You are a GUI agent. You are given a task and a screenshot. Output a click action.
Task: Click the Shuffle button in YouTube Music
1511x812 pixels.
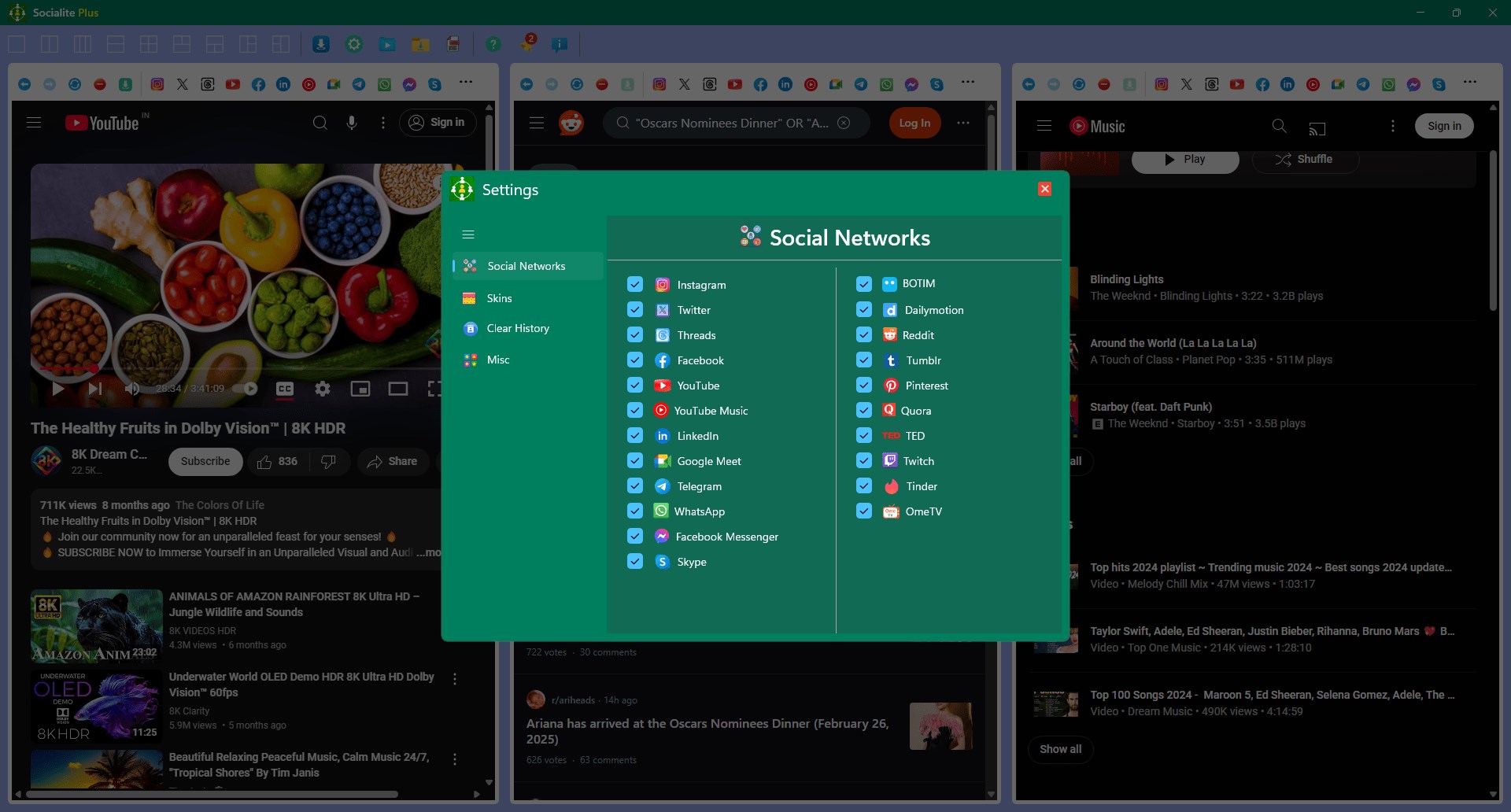click(1305, 159)
